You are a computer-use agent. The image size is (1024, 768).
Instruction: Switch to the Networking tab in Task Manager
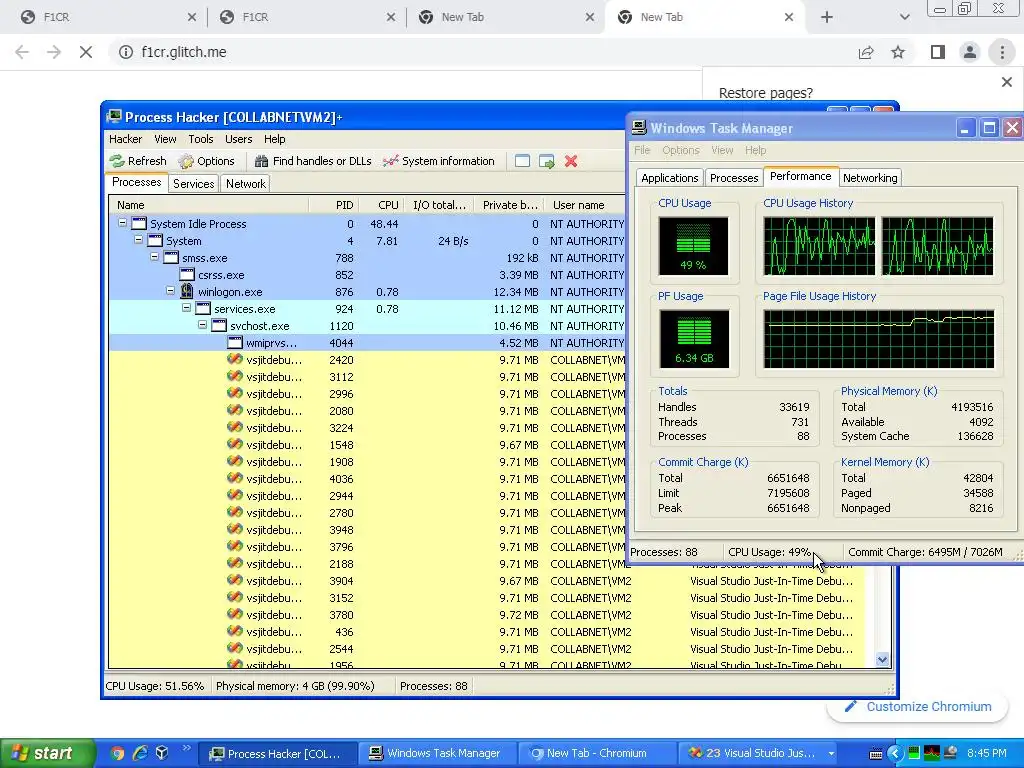tap(870, 178)
